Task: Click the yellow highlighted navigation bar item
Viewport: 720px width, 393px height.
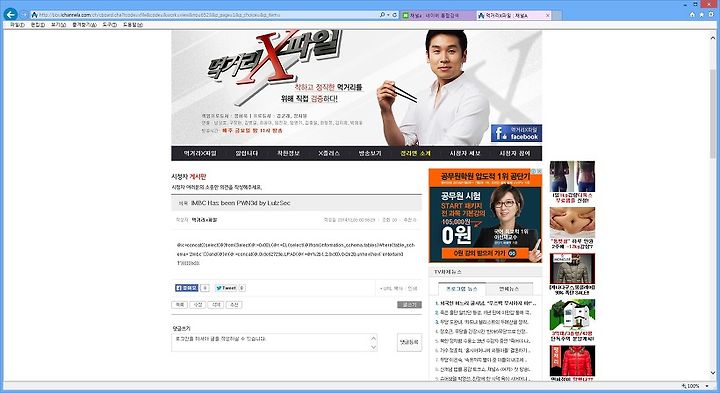Action: 415,153
